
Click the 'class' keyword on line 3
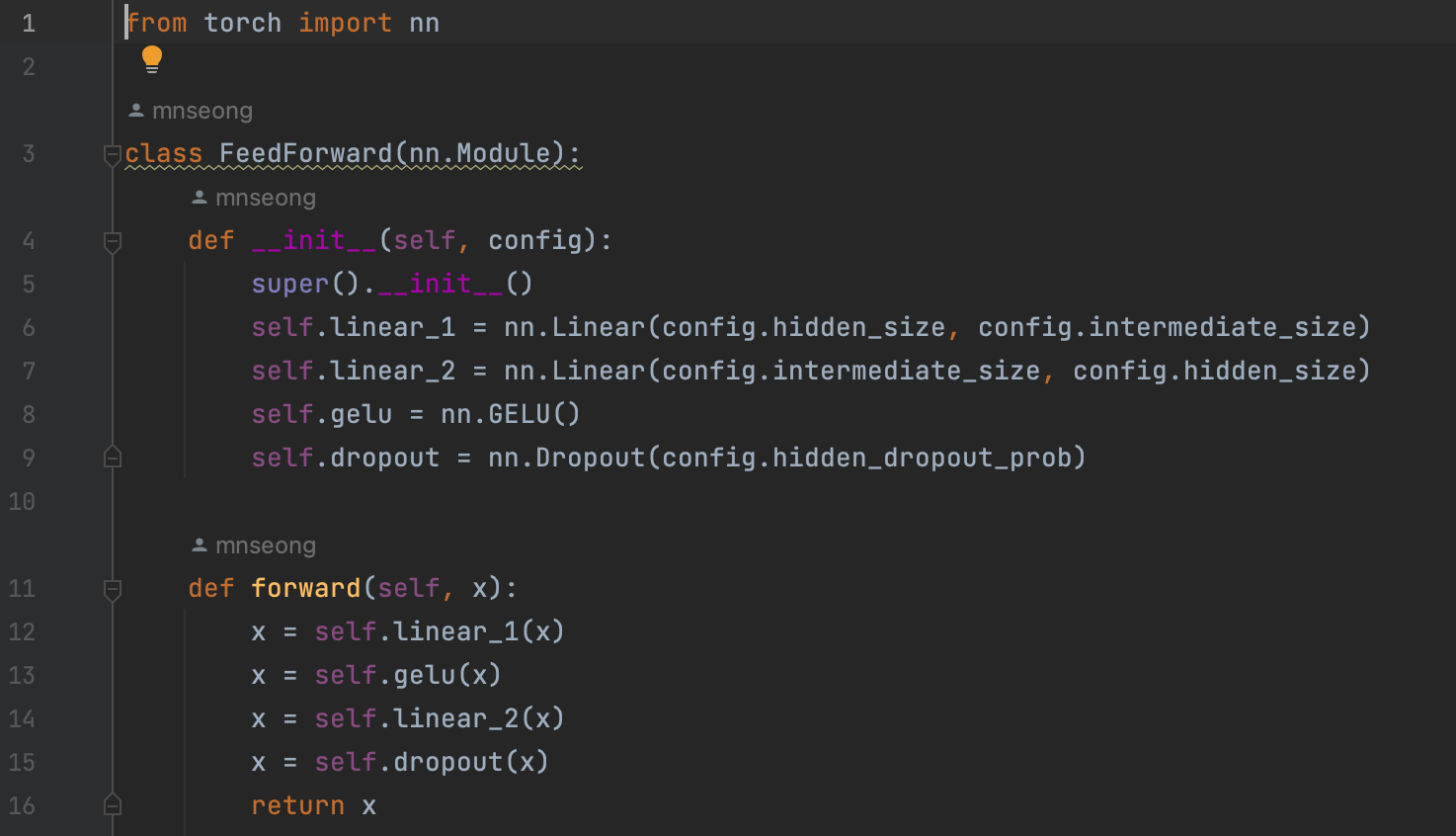click(164, 153)
